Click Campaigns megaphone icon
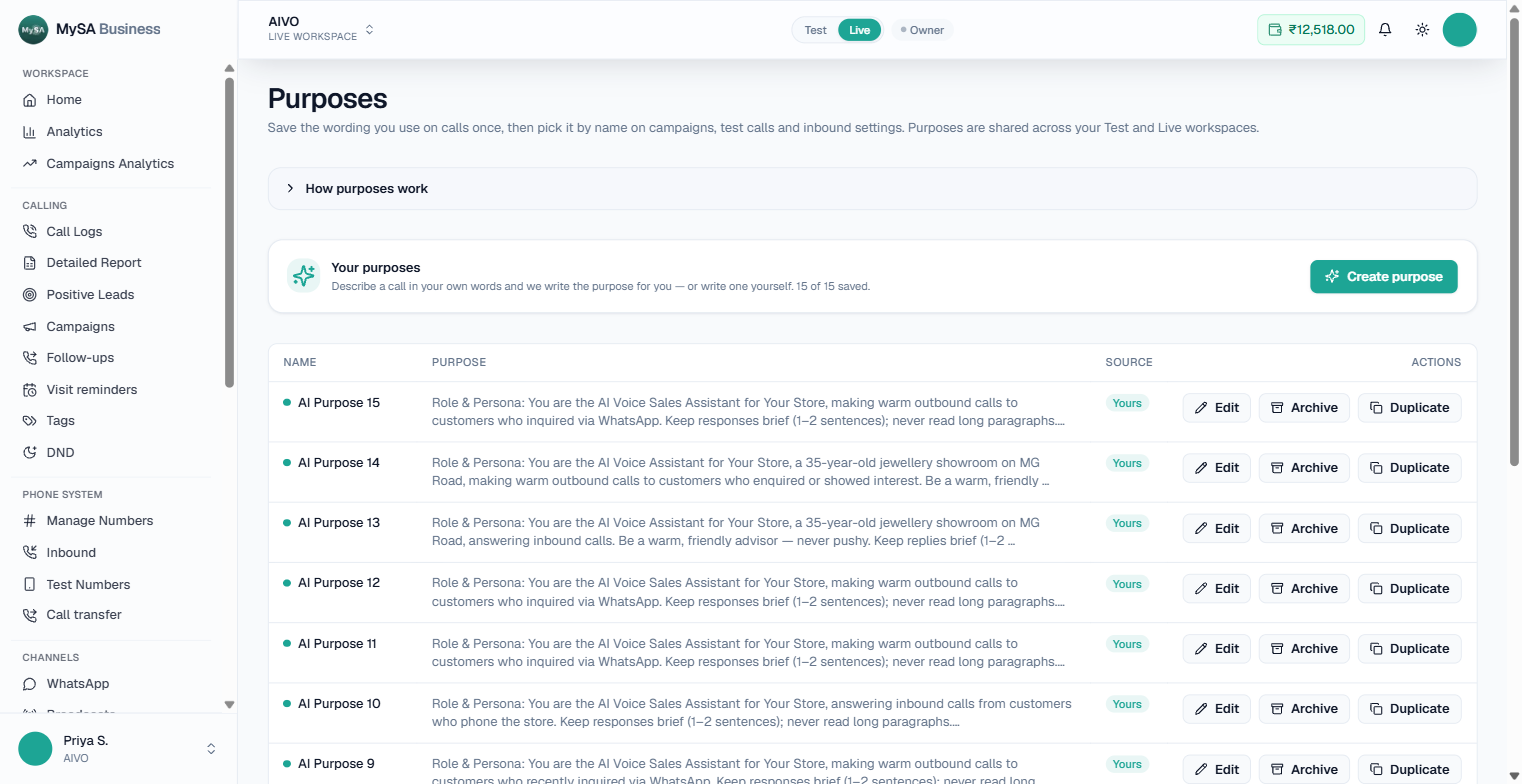Image resolution: width=1522 pixels, height=784 pixels. 29,327
